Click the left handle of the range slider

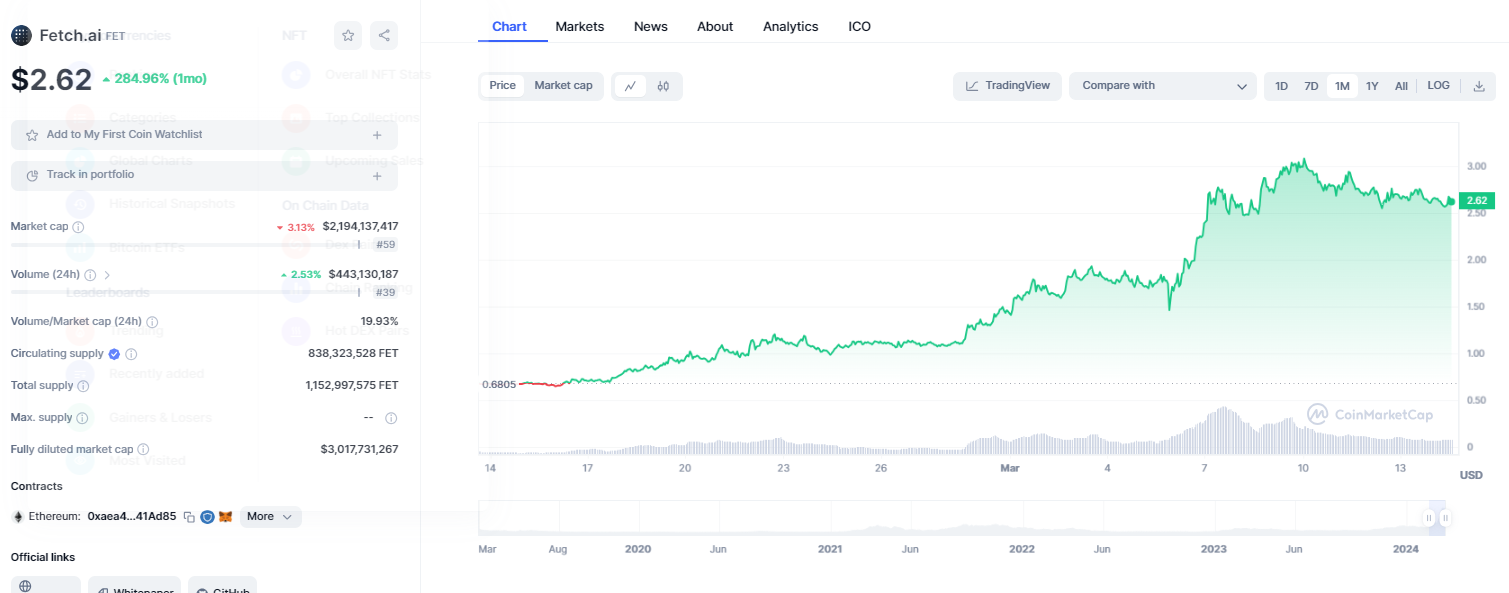(x=1429, y=517)
